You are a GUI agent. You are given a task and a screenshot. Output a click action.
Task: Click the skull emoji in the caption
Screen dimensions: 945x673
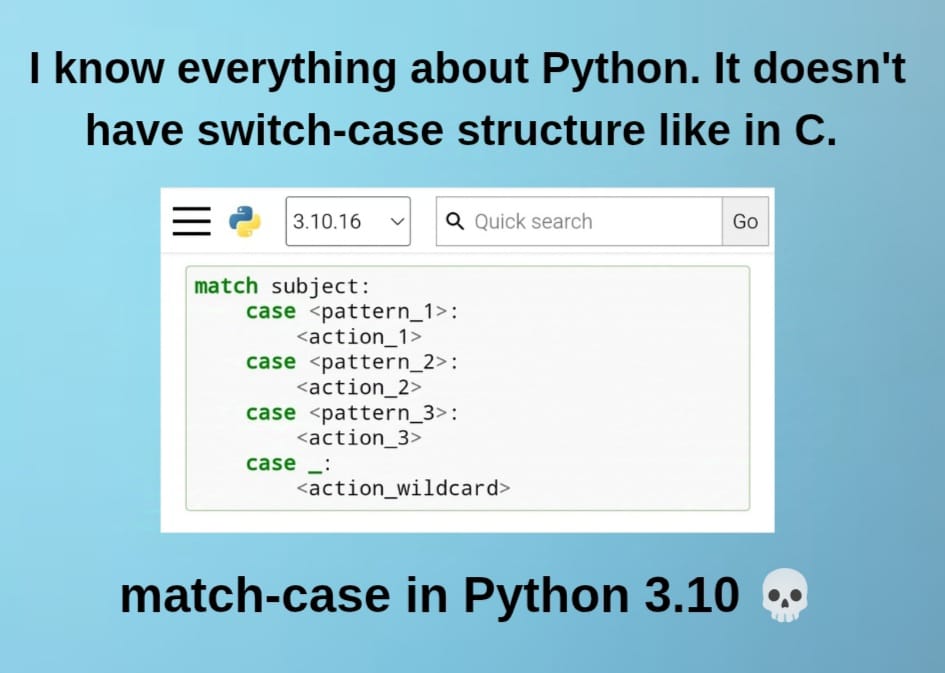pos(785,595)
